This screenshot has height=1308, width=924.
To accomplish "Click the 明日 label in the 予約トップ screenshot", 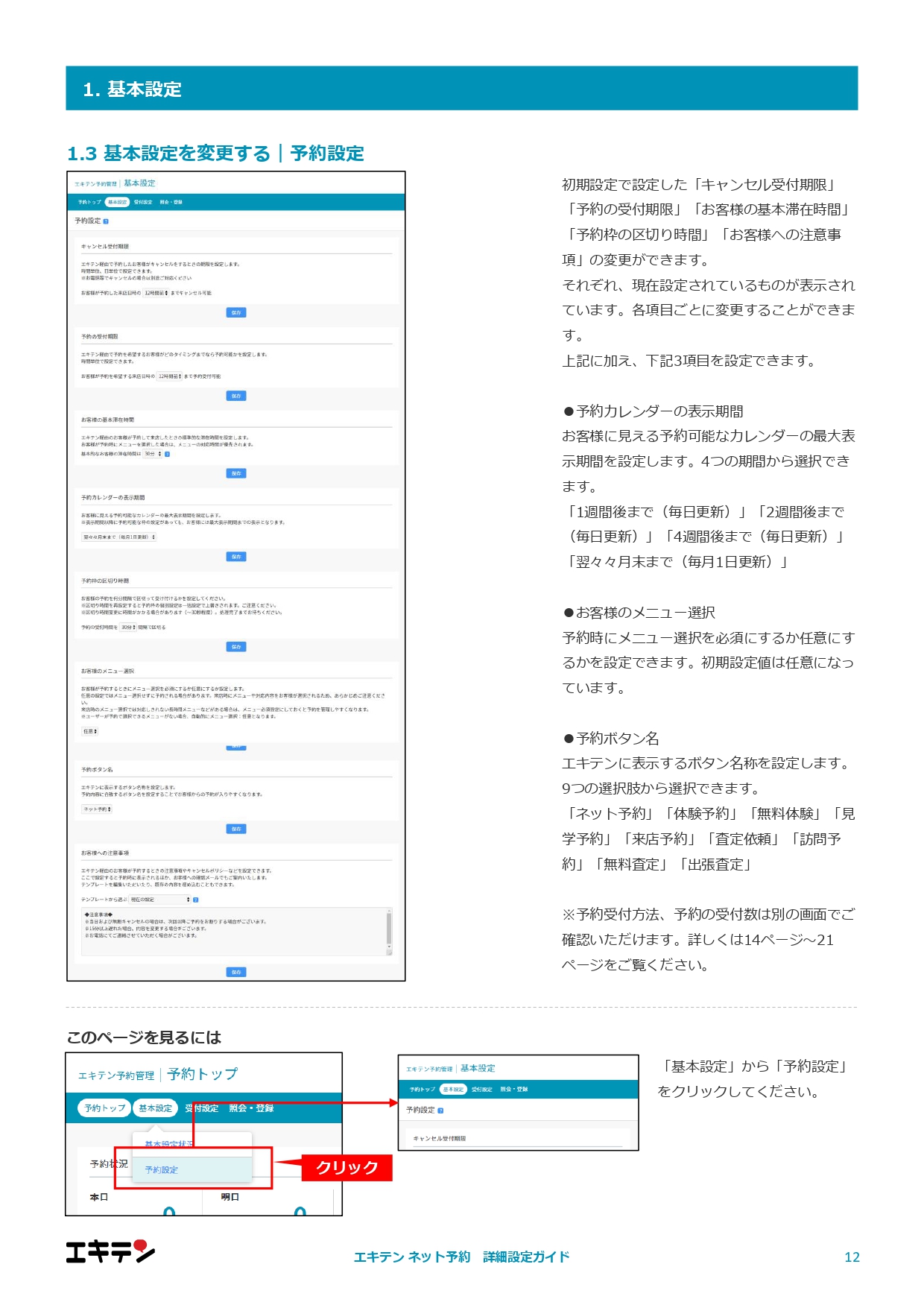I will click(230, 1197).
